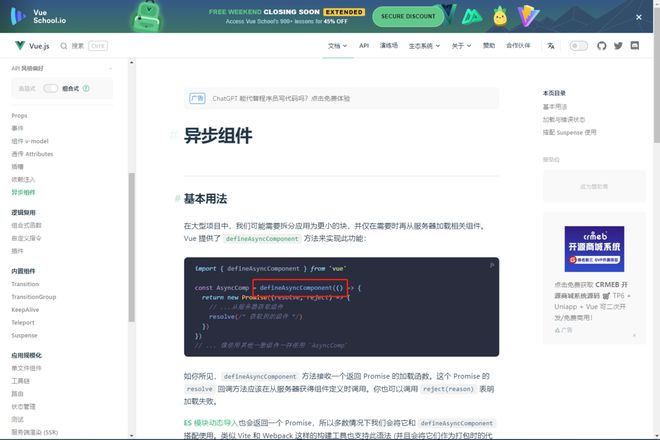
Task: Toggle the dark mode switch
Action: [578, 45]
